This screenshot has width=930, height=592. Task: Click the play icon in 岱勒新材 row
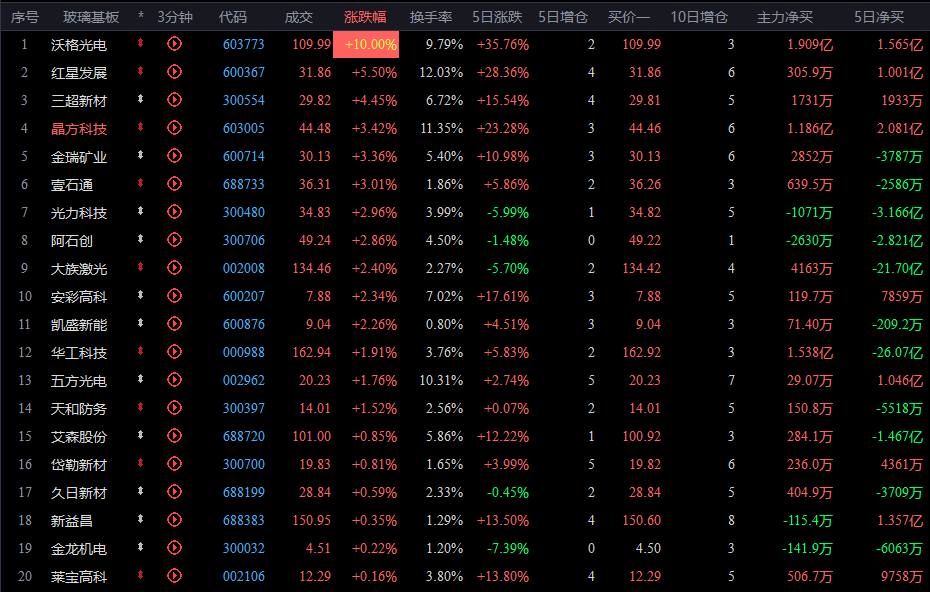coord(174,464)
